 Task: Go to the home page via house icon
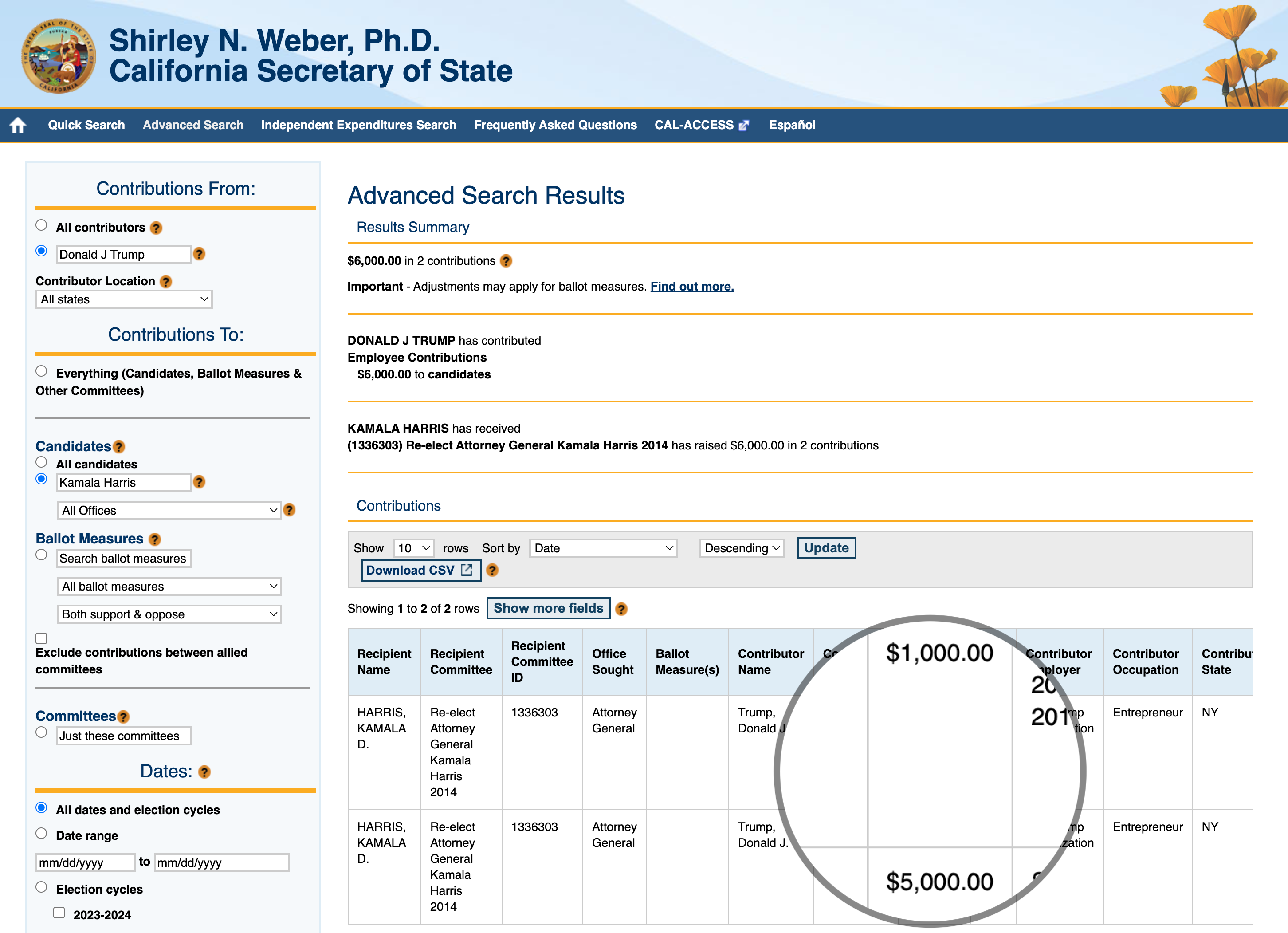[x=18, y=125]
